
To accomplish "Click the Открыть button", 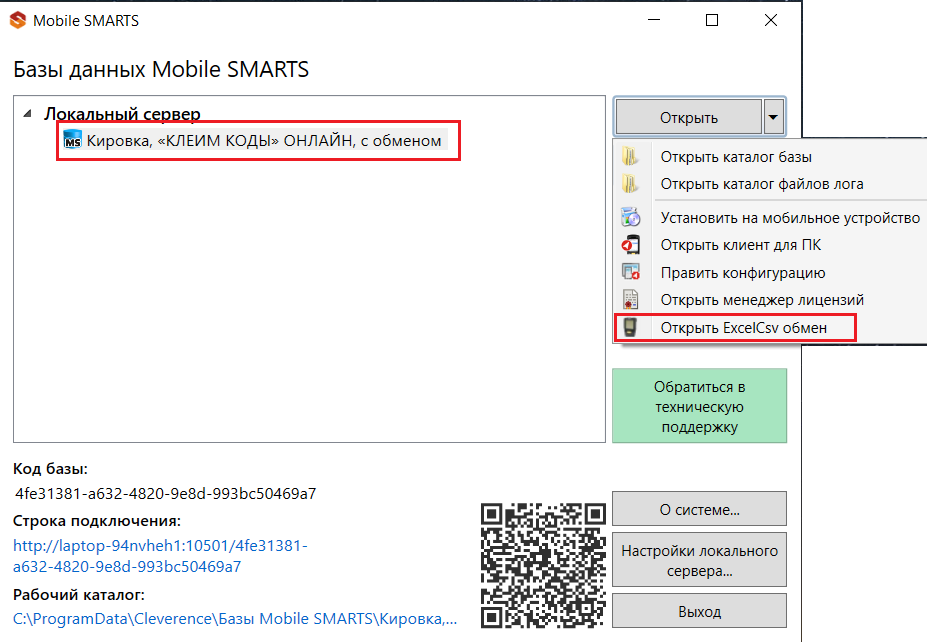I will pyautogui.click(x=689, y=117).
